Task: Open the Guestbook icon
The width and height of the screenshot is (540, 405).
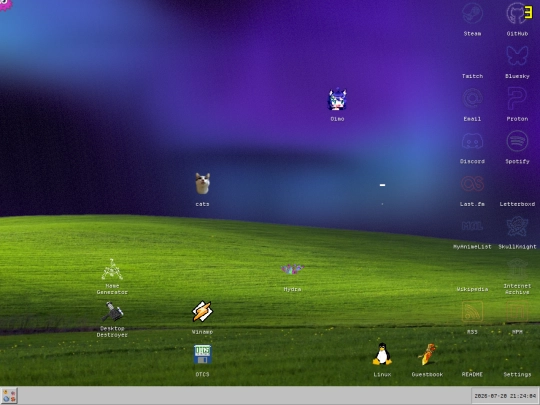Action: tap(427, 354)
